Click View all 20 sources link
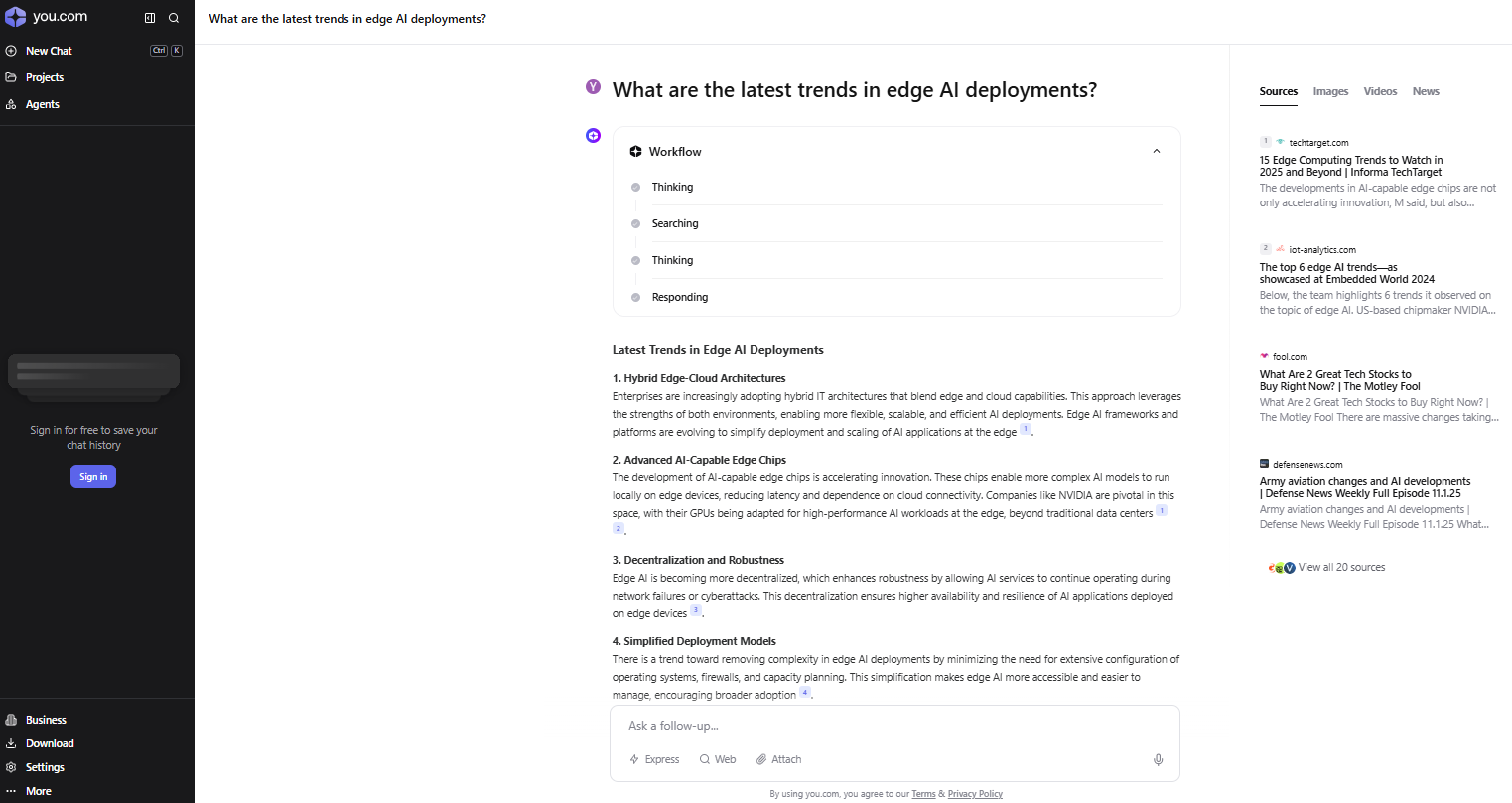 pos(1341,568)
